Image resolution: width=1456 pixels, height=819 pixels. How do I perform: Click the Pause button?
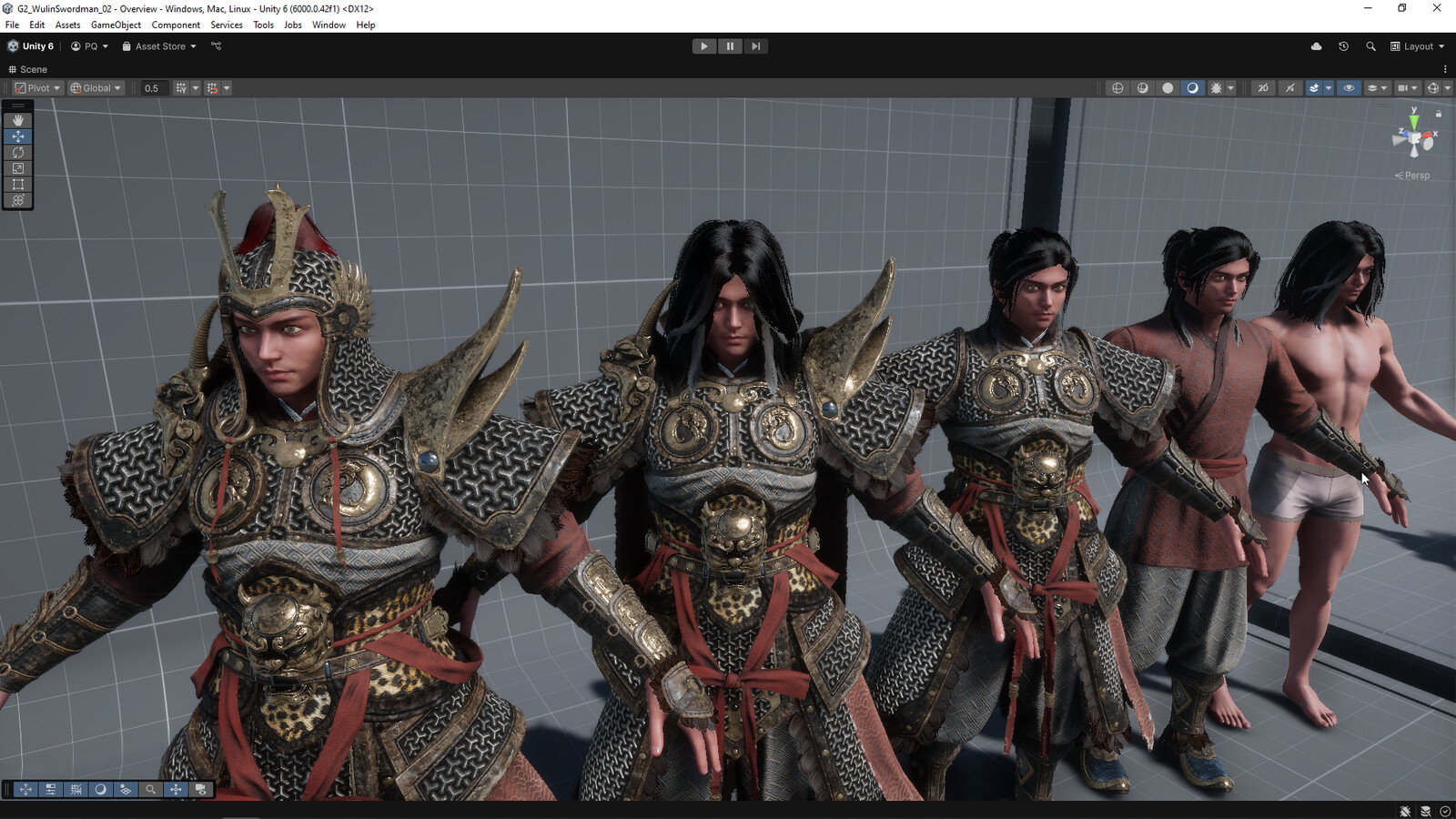[x=730, y=46]
